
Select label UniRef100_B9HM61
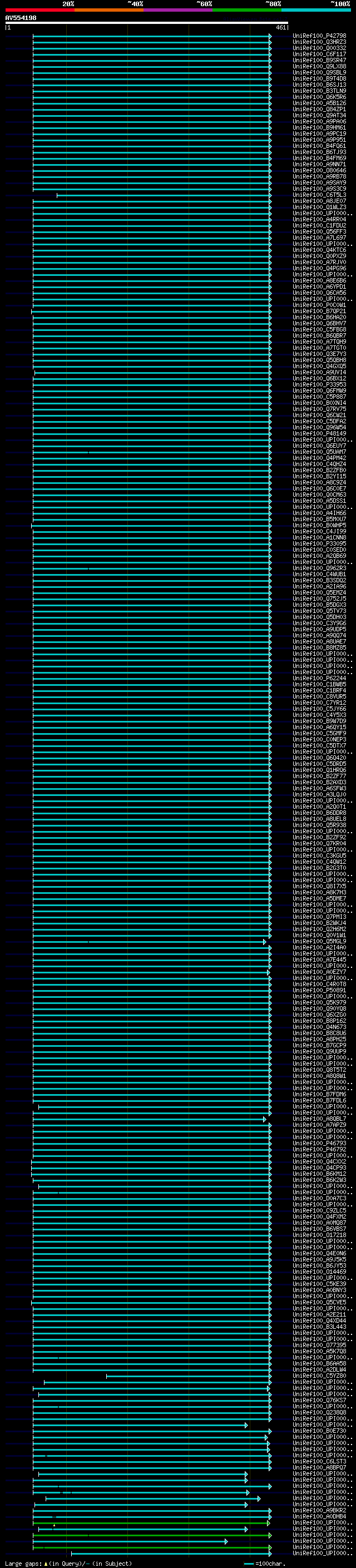pyautogui.click(x=319, y=127)
